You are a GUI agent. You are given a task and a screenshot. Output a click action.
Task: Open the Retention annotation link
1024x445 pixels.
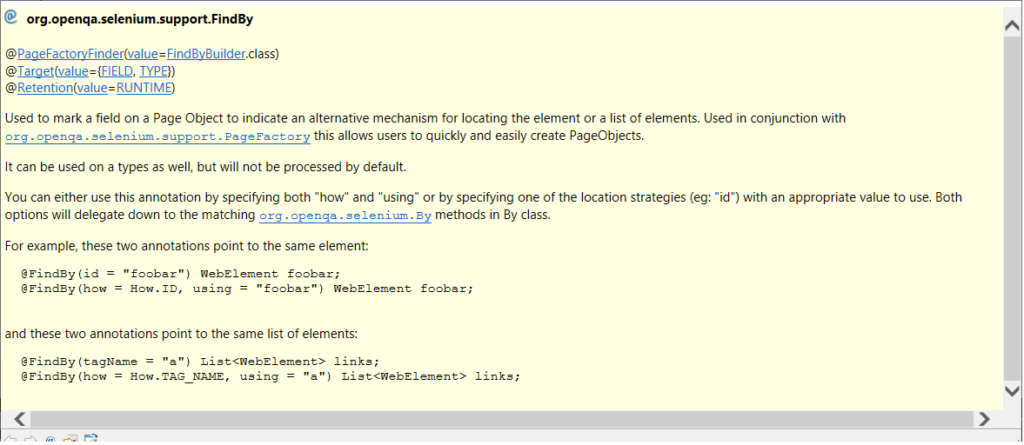[44, 88]
